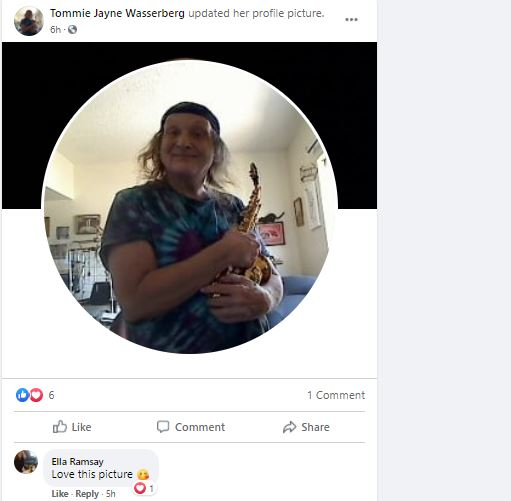Click the Like thumbs-up button icon
Image resolution: width=511 pixels, height=501 pixels.
pyautogui.click(x=60, y=427)
